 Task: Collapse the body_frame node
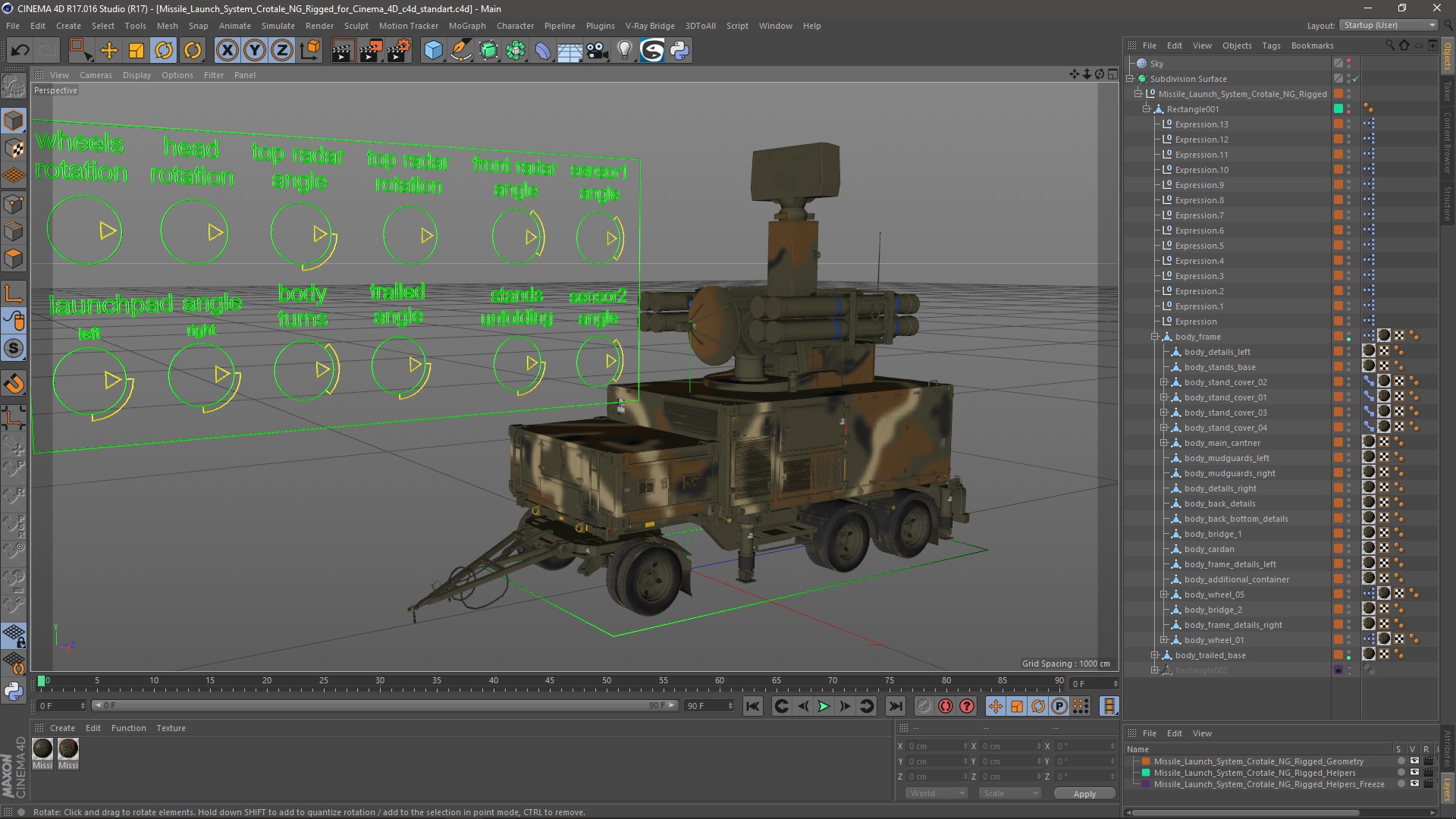coord(1155,337)
